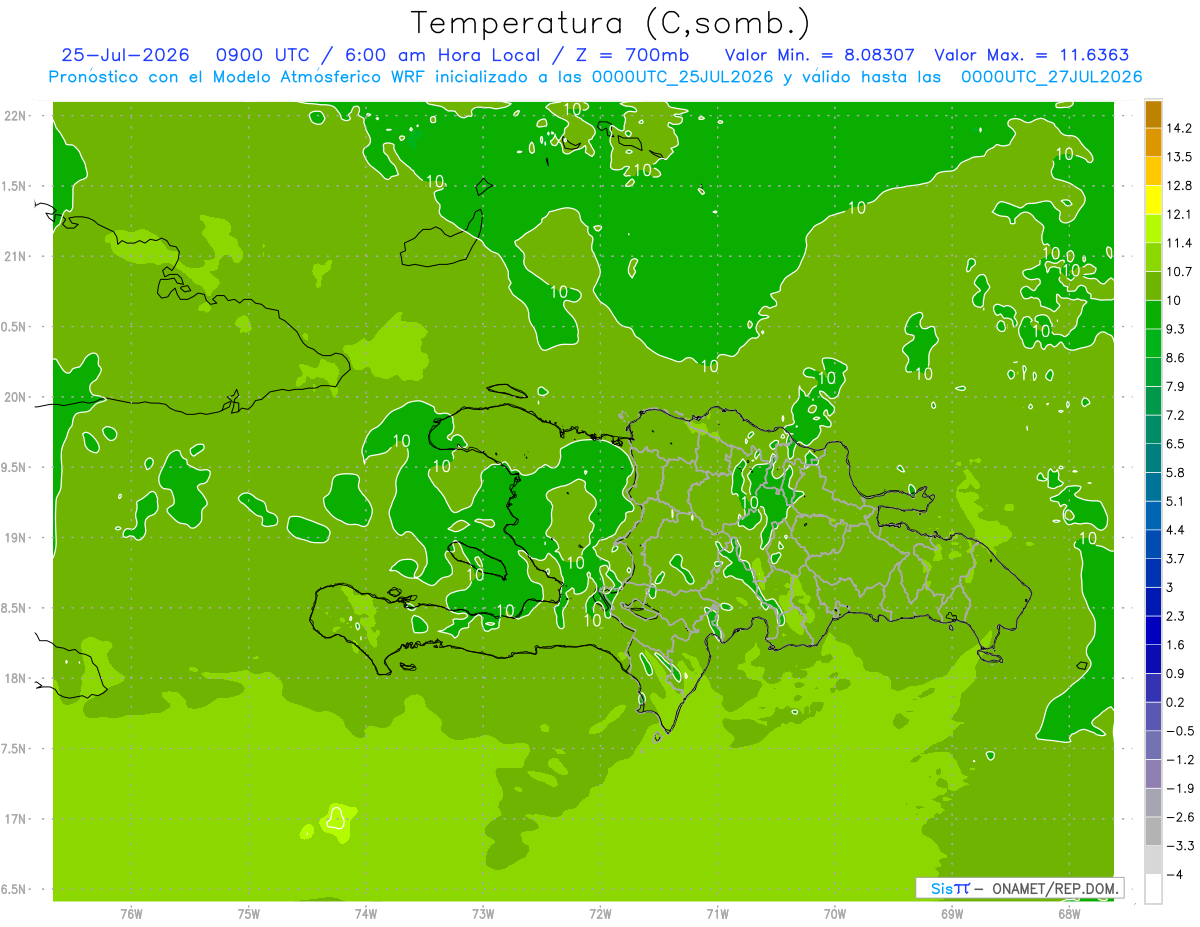Click the "22N" latitude axis label
The image size is (1200, 927).
pos(15,116)
